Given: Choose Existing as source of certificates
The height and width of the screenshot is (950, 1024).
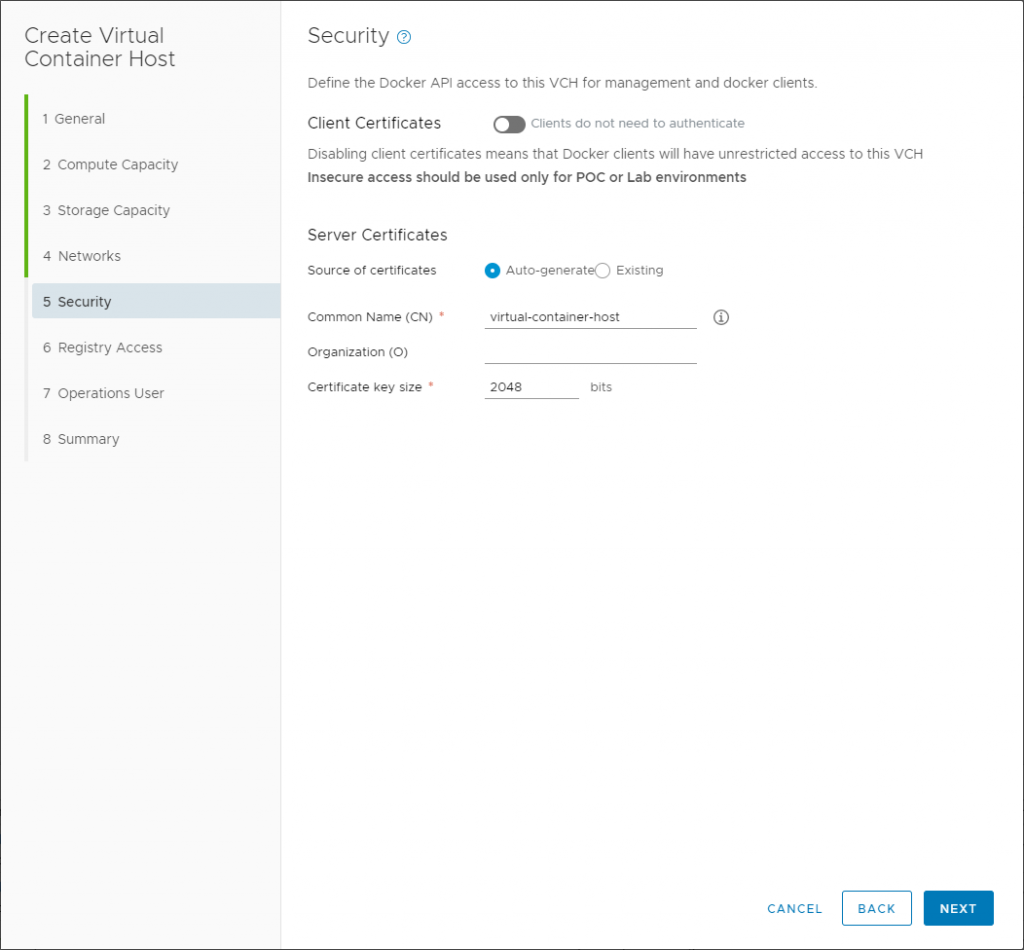Looking at the screenshot, I should pyautogui.click(x=601, y=270).
